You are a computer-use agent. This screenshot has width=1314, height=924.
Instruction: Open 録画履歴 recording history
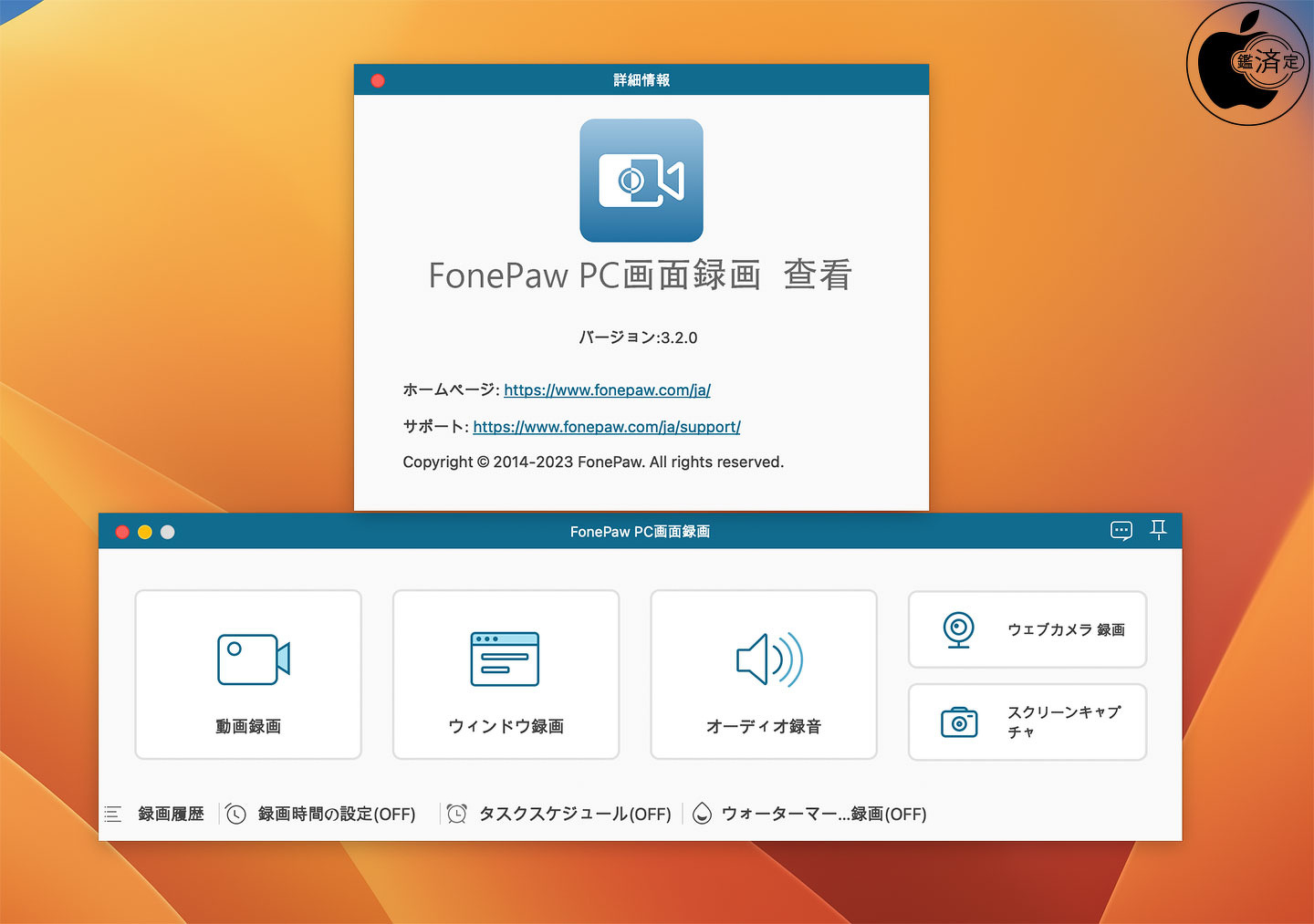pyautogui.click(x=171, y=814)
